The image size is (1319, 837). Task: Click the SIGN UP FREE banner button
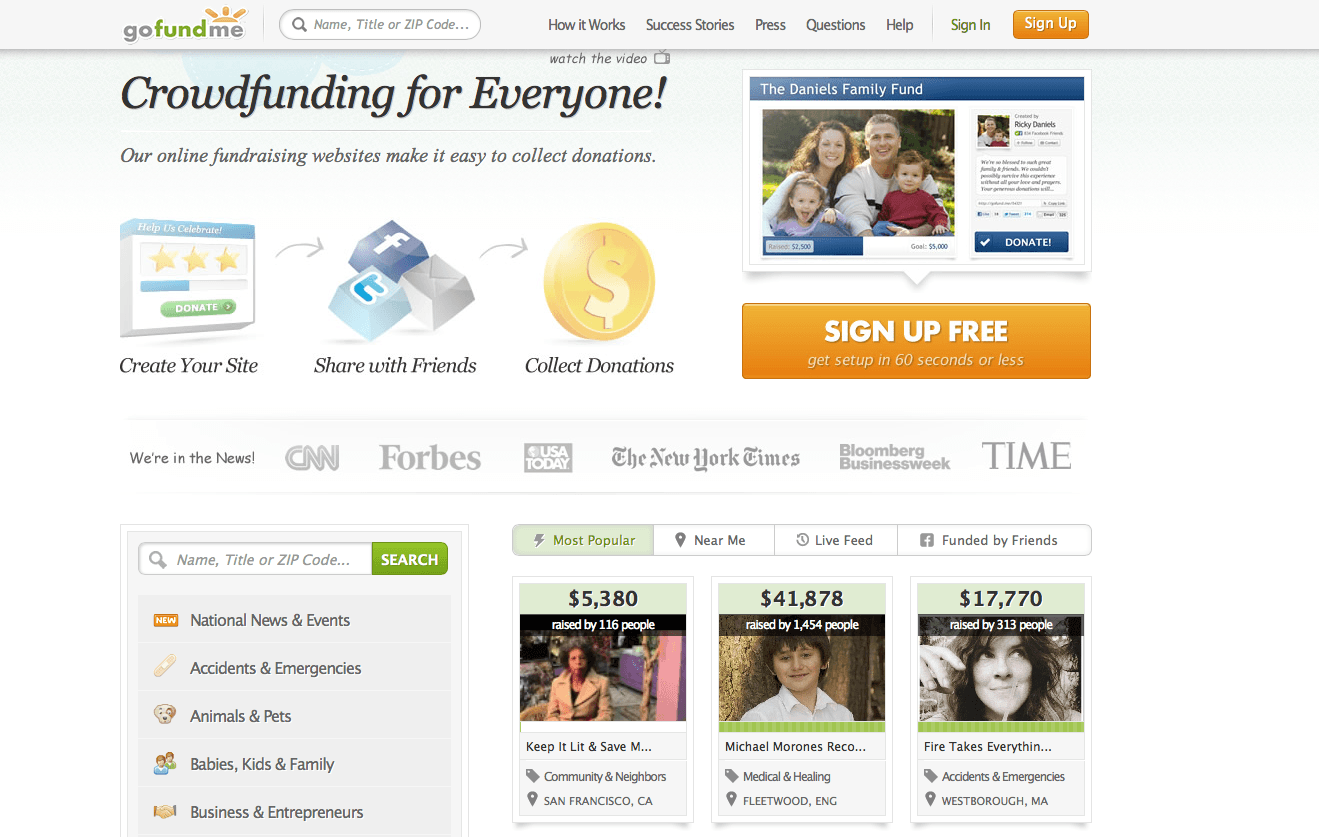[916, 341]
